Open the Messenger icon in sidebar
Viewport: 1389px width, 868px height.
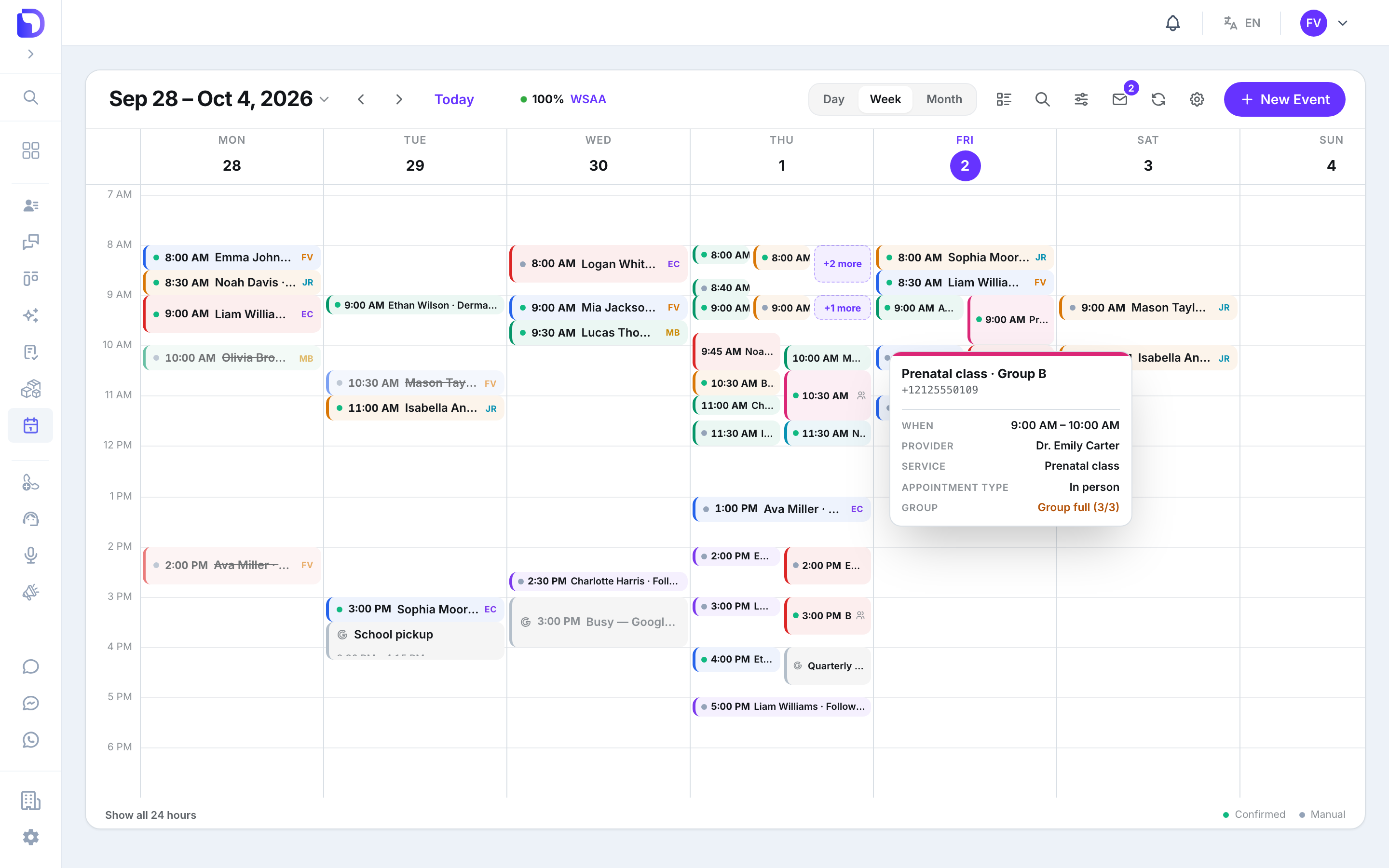[30, 703]
